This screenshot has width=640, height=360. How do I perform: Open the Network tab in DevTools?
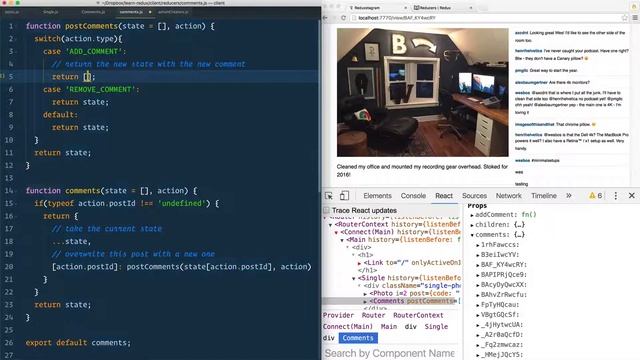pos(509,196)
